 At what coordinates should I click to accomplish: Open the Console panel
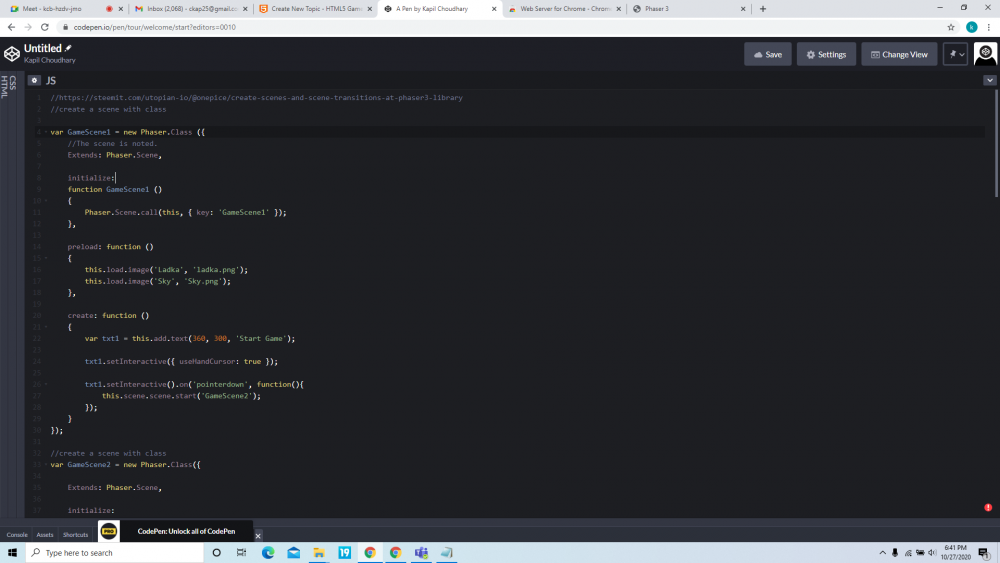17,535
